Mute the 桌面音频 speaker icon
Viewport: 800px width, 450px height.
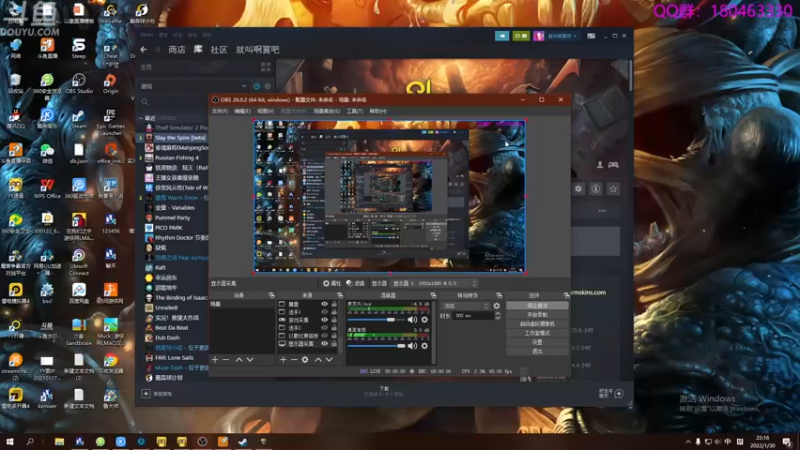(412, 346)
